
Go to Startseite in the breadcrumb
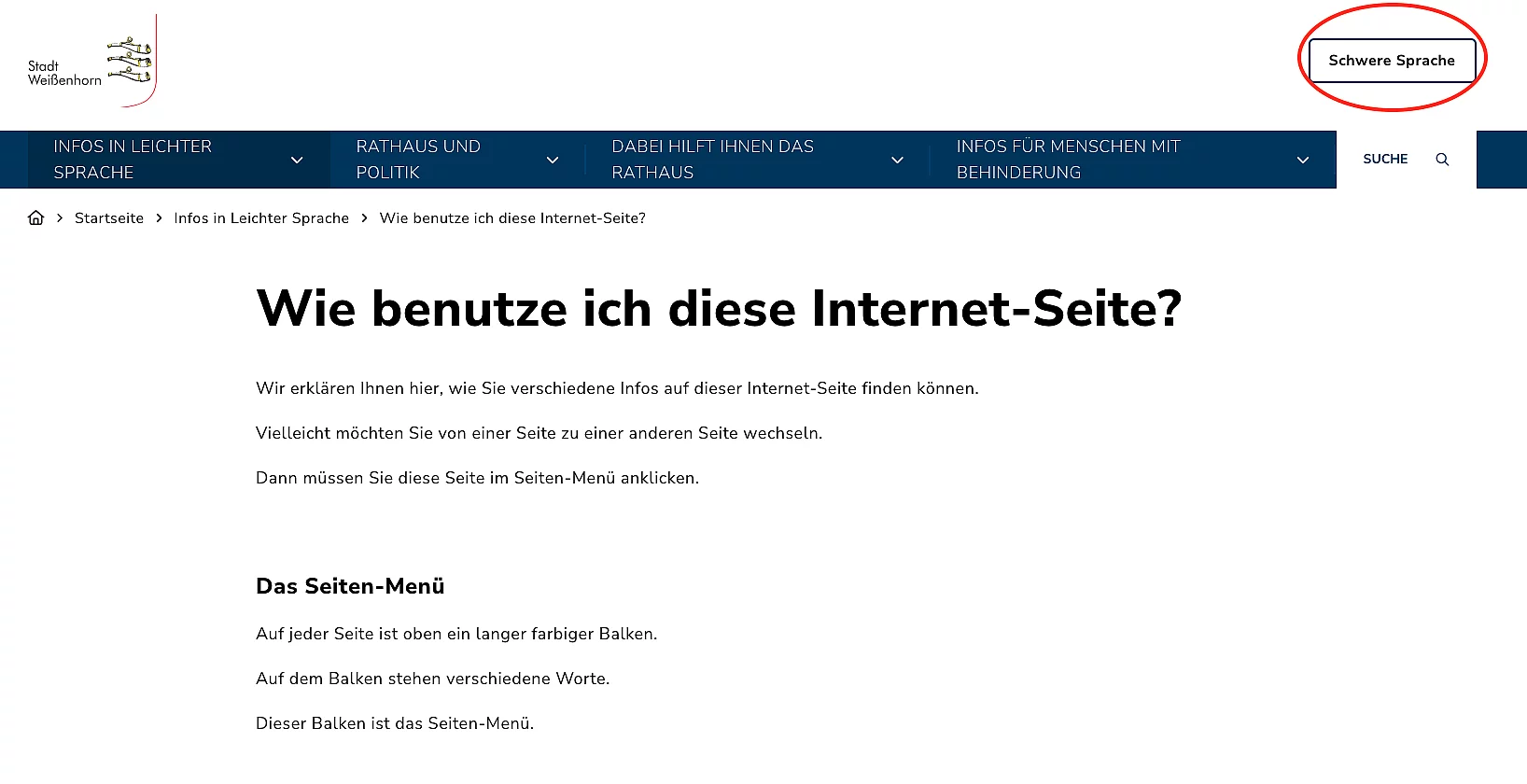(x=109, y=218)
